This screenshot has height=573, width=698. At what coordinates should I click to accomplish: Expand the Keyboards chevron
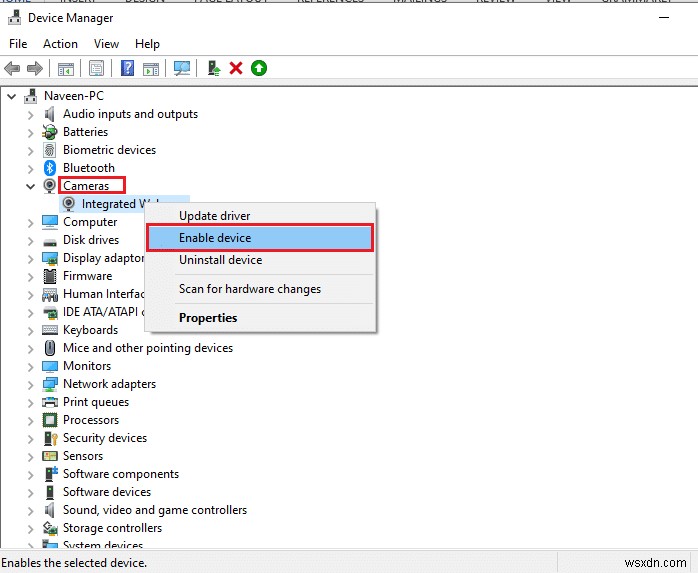30,331
